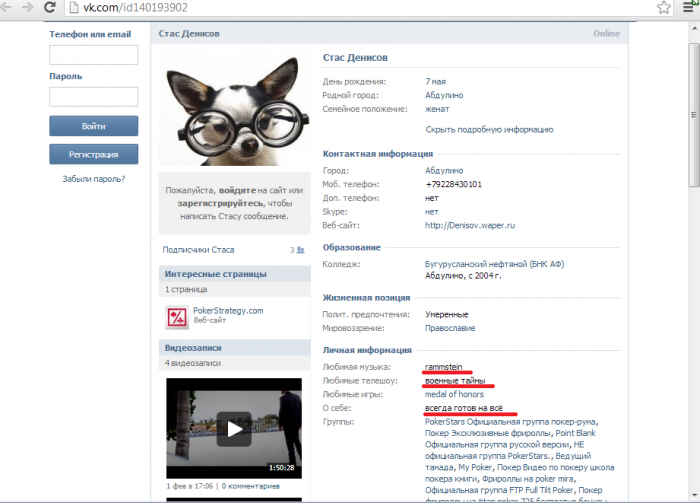Click favorite game medal of honors
The height and width of the screenshot is (503, 700).
(x=454, y=394)
